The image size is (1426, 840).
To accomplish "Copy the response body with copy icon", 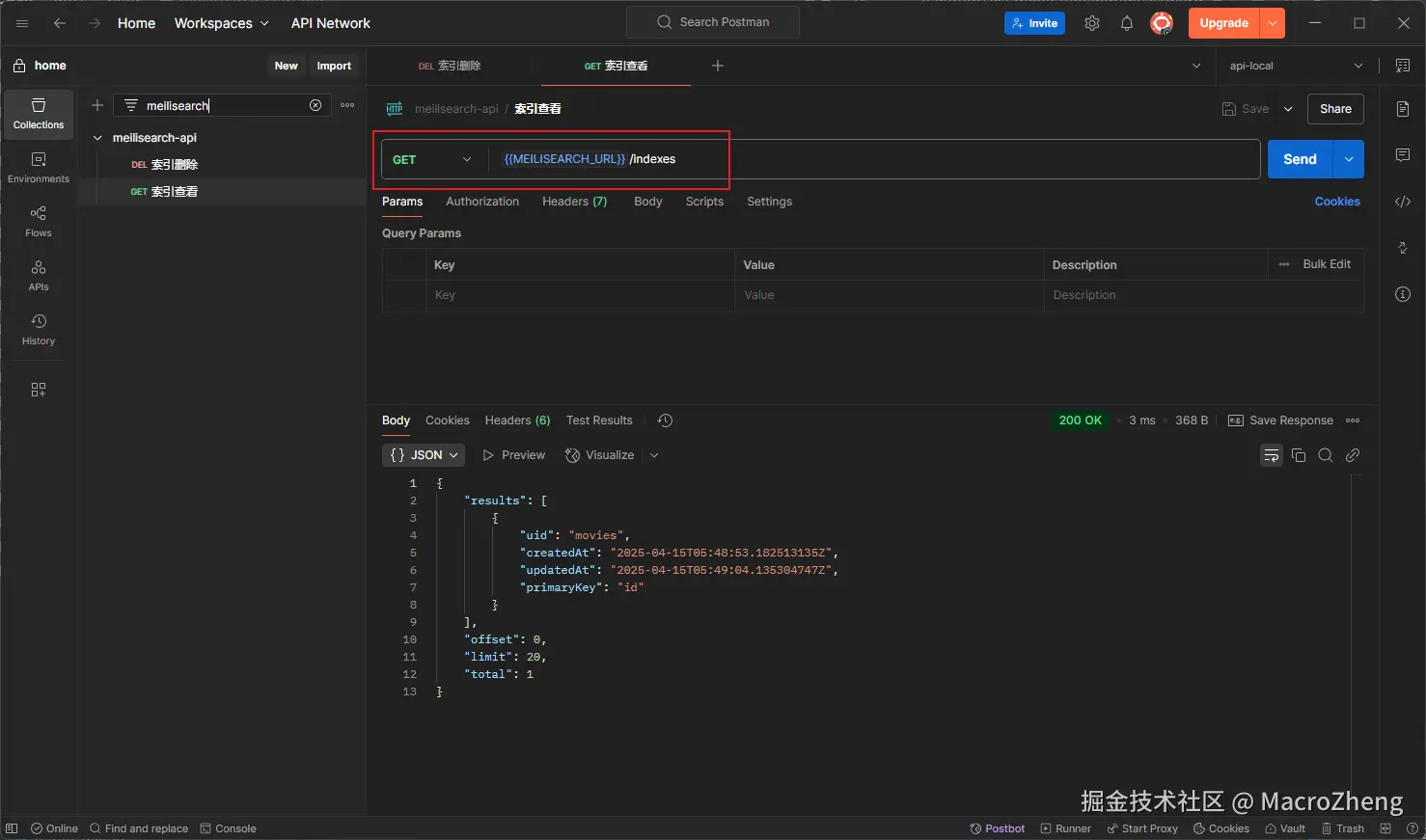I will point(1299,455).
